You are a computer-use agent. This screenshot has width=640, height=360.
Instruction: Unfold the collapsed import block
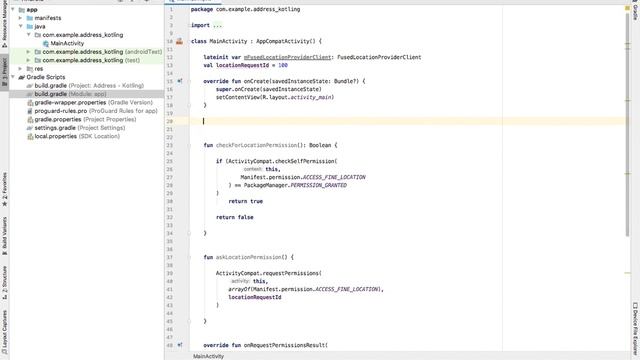tap(218, 25)
